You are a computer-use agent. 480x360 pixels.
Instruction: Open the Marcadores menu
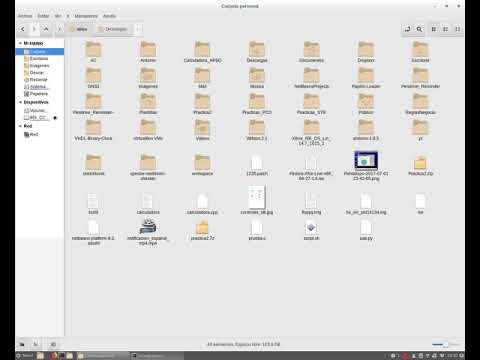click(86, 16)
